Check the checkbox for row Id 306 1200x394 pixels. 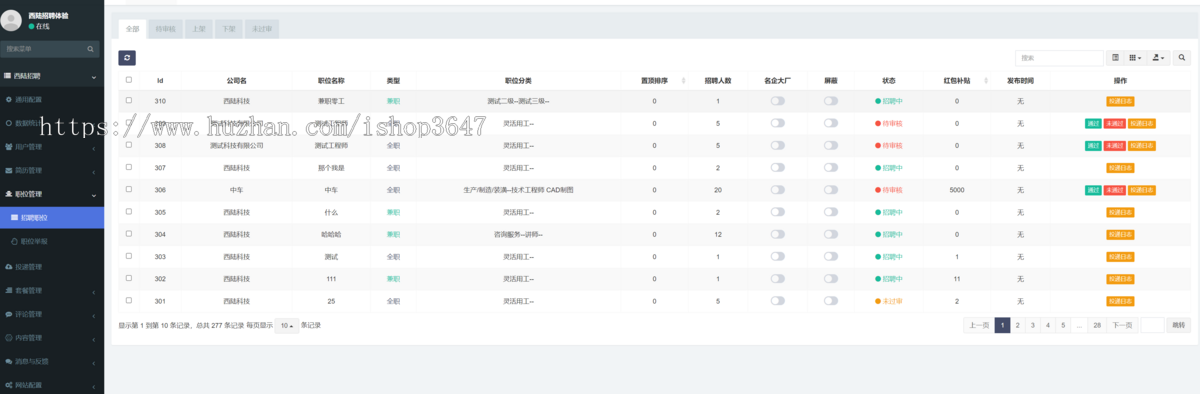[x=128, y=189]
